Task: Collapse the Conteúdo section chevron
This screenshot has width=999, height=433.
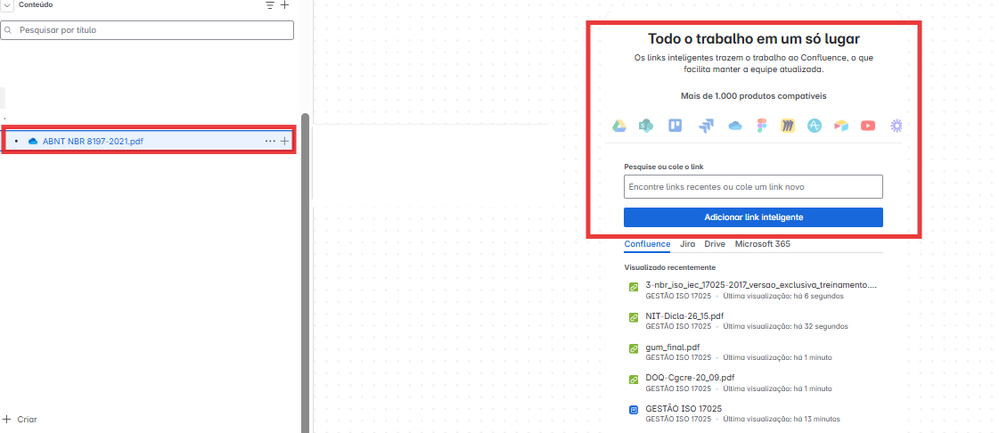Action: click(7, 4)
